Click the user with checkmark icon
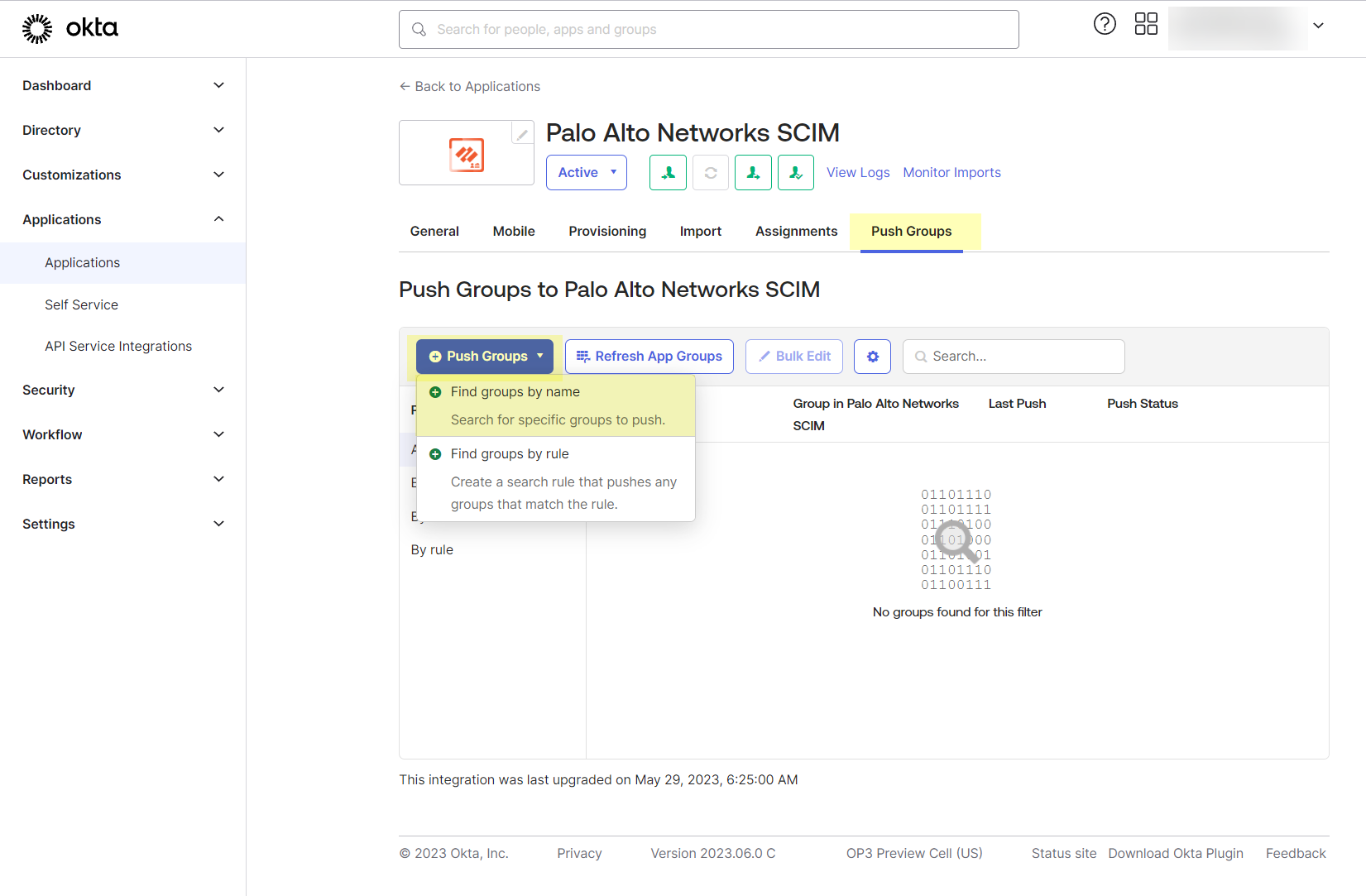Viewport: 1366px width, 896px height. [796, 173]
